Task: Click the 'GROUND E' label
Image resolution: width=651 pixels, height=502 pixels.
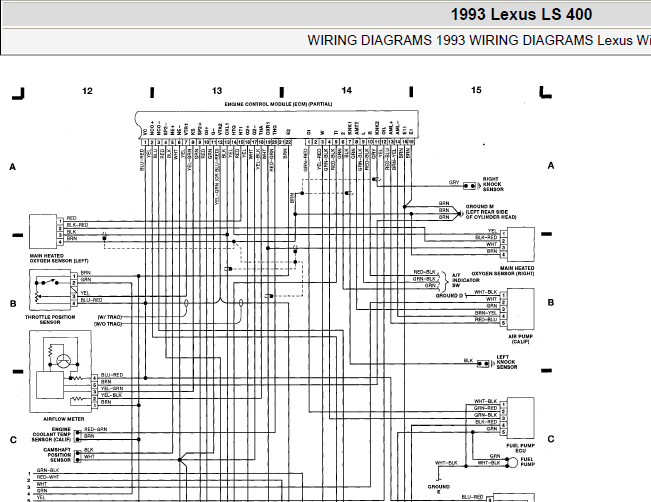Action: (x=438, y=489)
